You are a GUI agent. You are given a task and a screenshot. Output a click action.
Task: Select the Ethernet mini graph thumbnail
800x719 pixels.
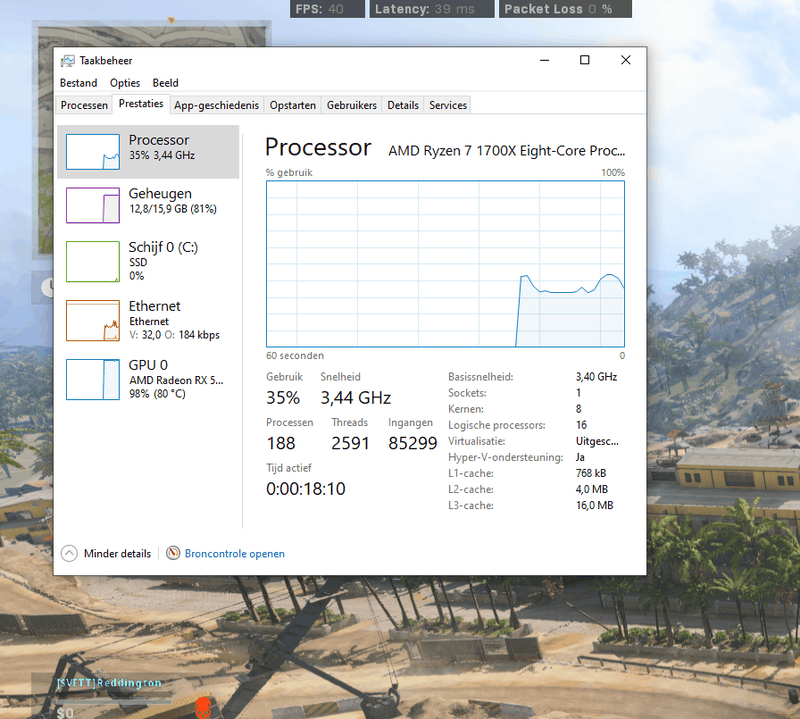click(93, 320)
